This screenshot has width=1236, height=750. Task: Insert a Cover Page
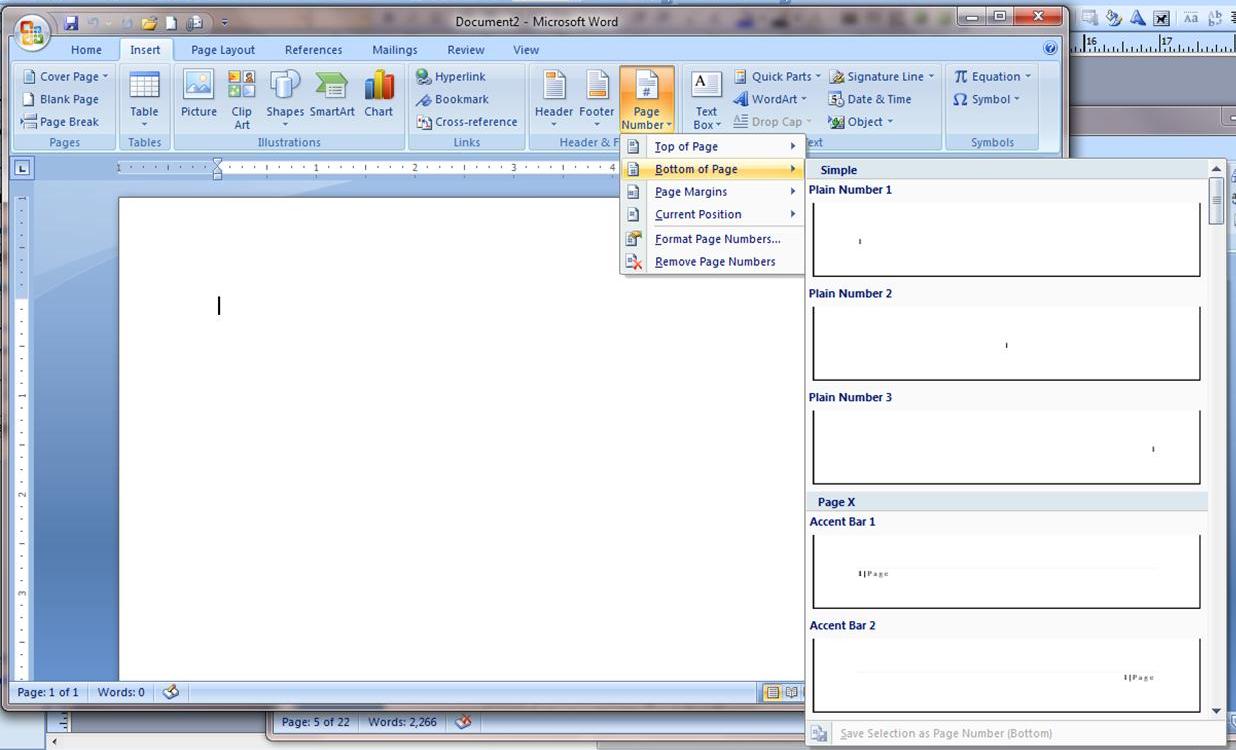tap(65, 77)
